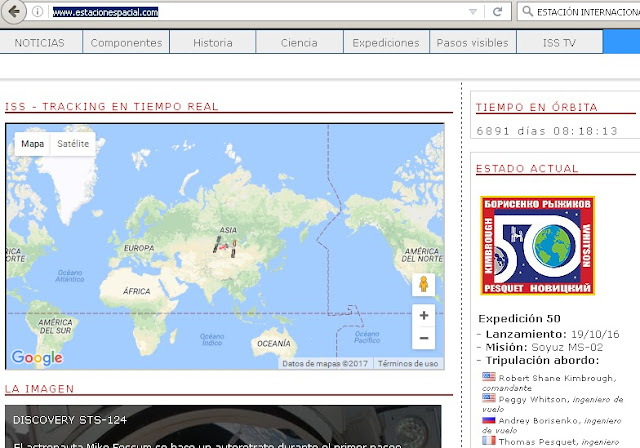Open the Pasos visibles tab
The width and height of the screenshot is (640, 448).
click(x=473, y=42)
